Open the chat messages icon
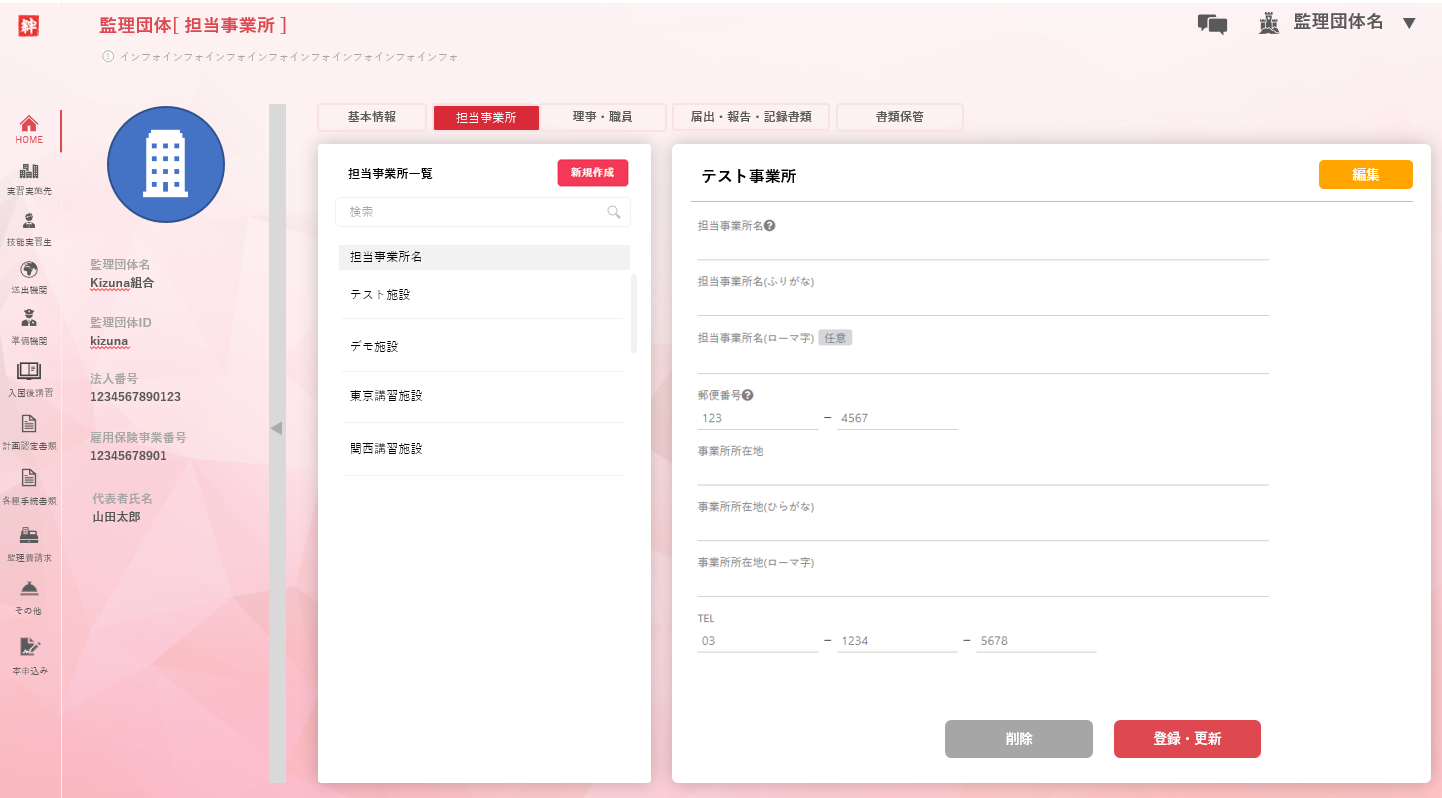This screenshot has width=1442, height=798. pos(1212,24)
